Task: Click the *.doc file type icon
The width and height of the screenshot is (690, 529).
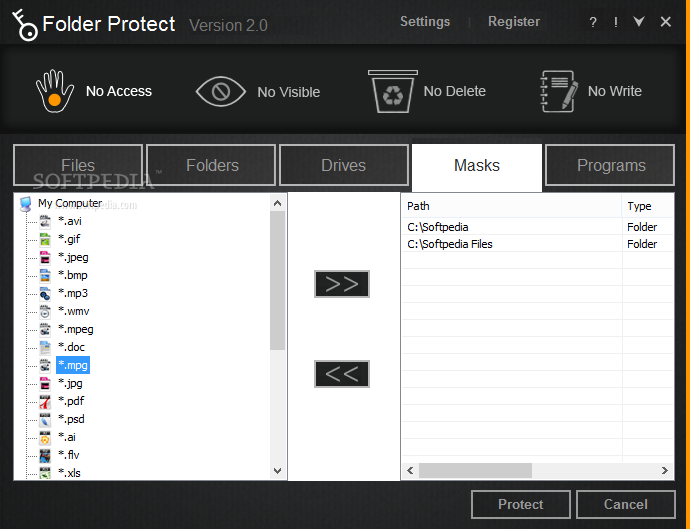Action: (x=45, y=348)
